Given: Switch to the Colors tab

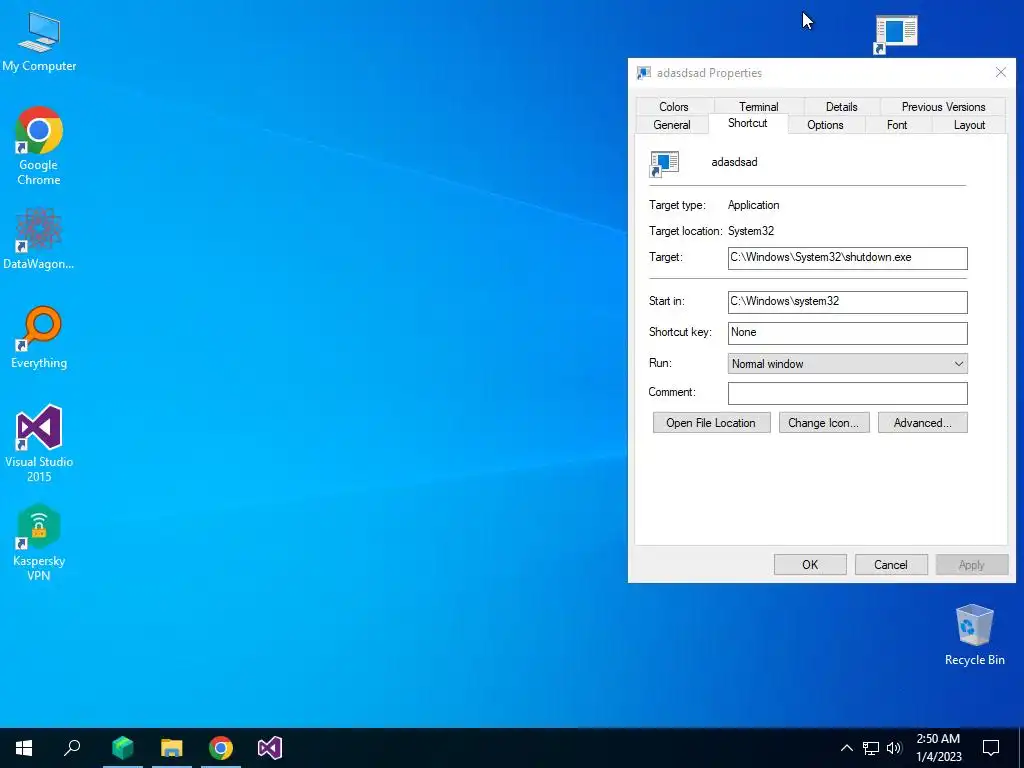Looking at the screenshot, I should [x=674, y=106].
